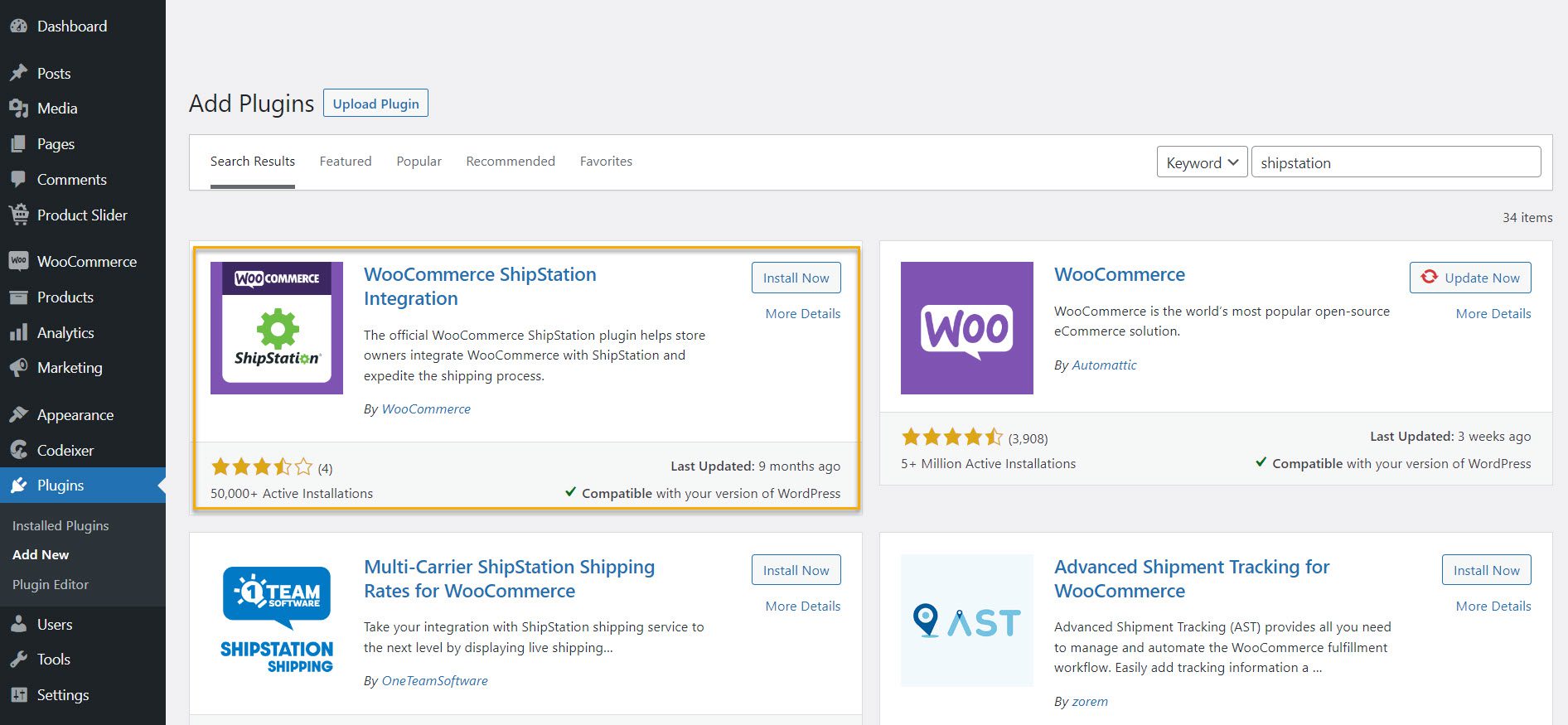Click the Plugins plug icon
This screenshot has width=1568, height=725.
18,486
